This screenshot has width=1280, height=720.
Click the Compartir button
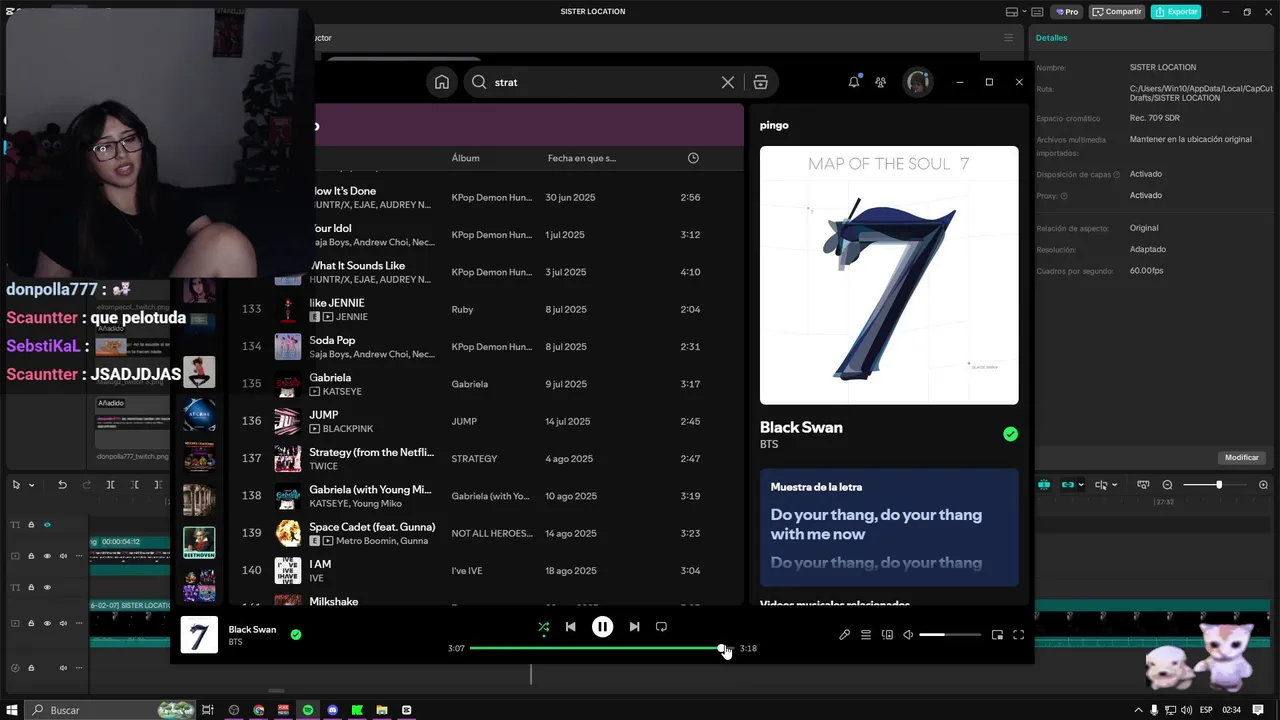1117,12
